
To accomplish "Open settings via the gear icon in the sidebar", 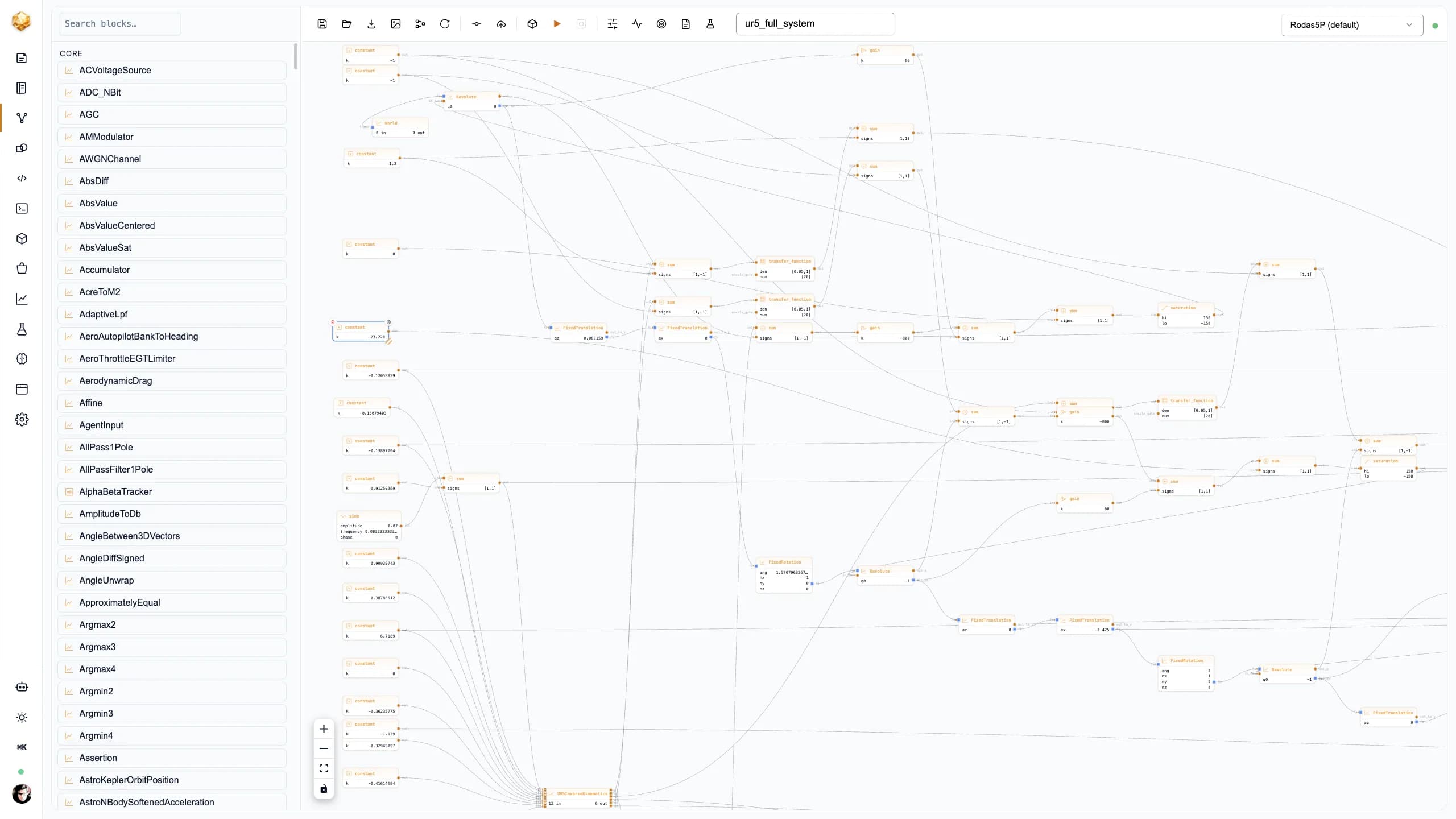I will pos(22,419).
